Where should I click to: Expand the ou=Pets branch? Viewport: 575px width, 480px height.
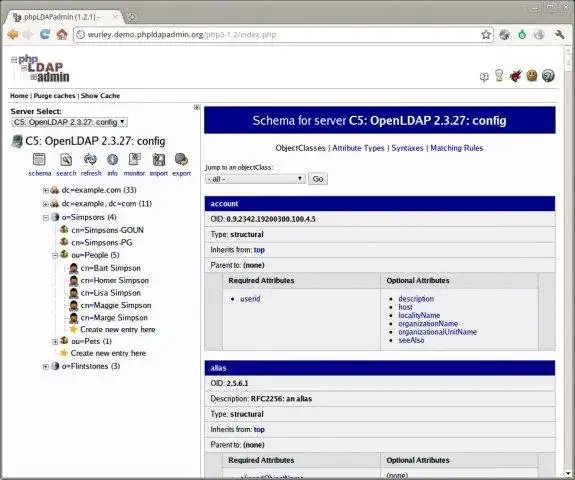pyautogui.click(x=55, y=342)
